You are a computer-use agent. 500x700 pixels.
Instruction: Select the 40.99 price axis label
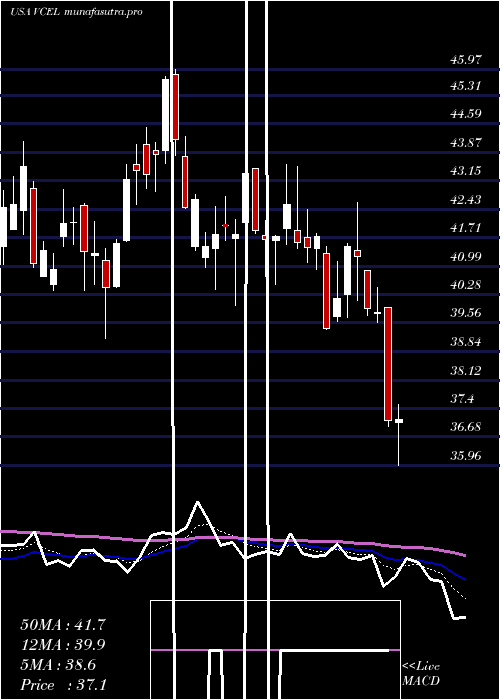pyautogui.click(x=465, y=256)
